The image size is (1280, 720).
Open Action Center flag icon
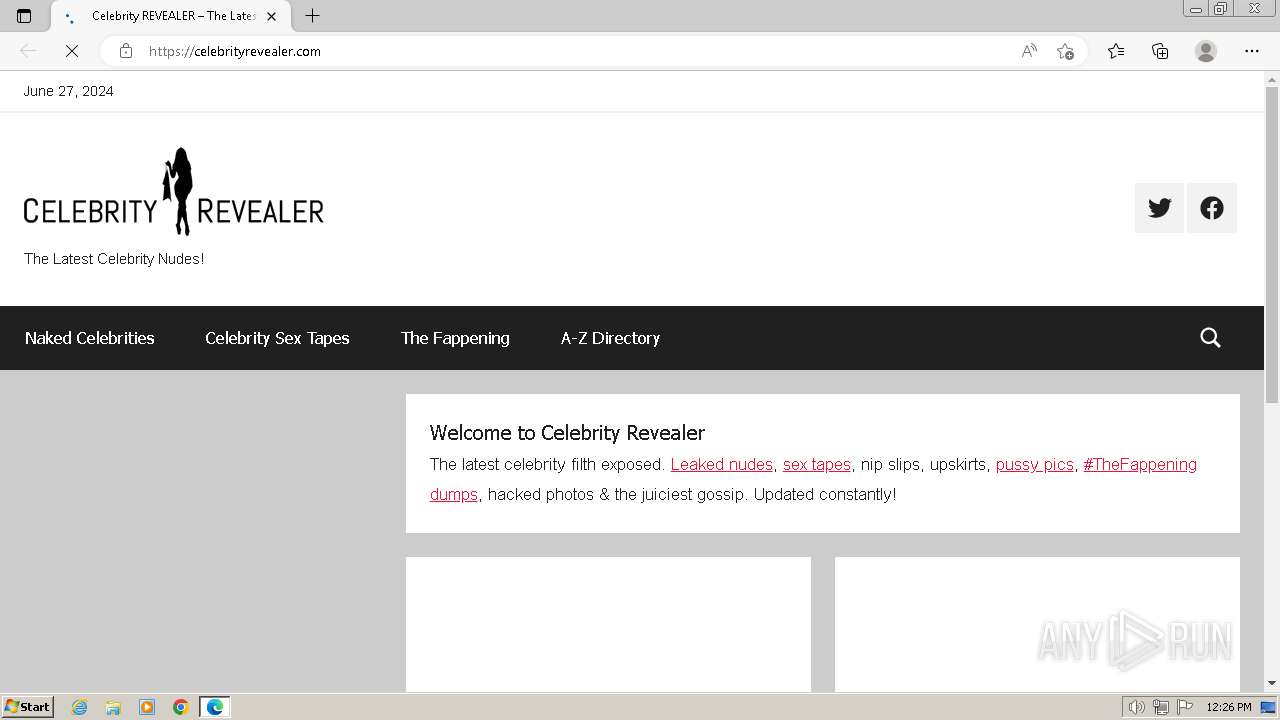(1185, 707)
